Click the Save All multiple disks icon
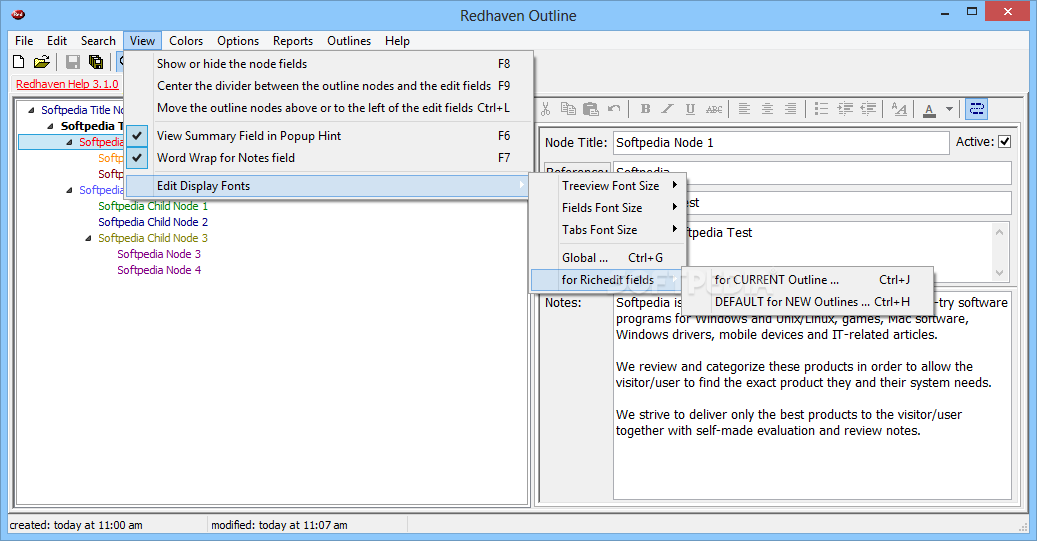The image size is (1037, 541). [x=96, y=62]
